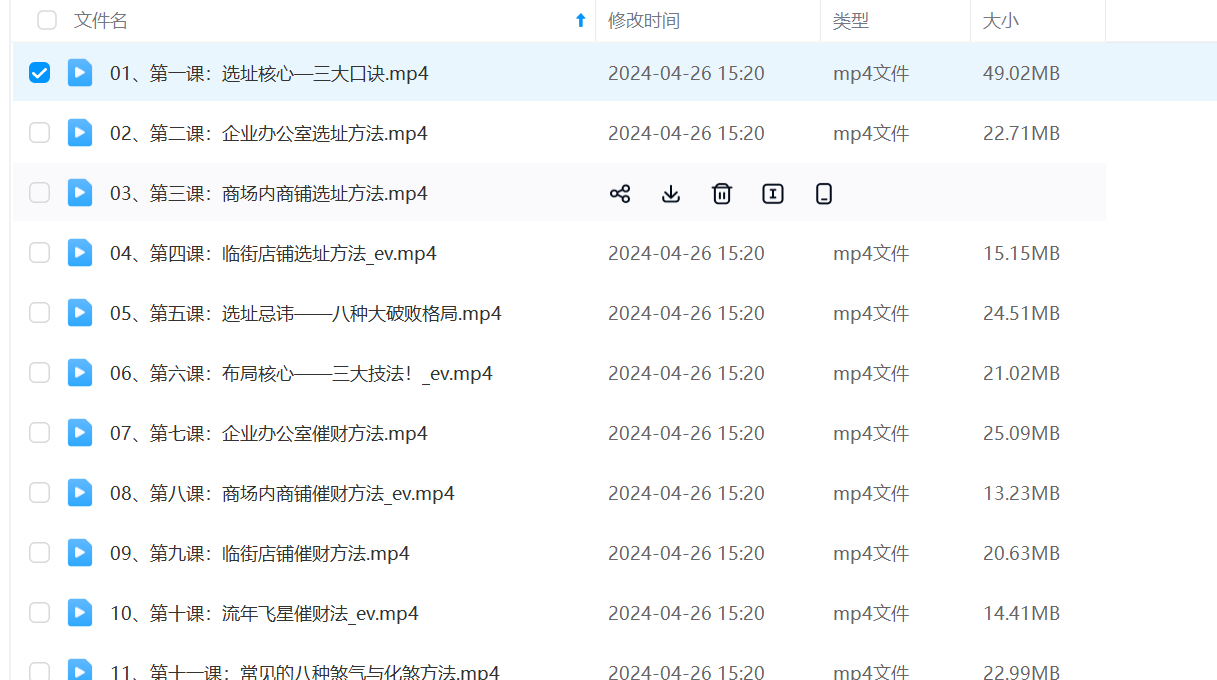Uncheck the 01、第一课 file checkbox

[39, 73]
